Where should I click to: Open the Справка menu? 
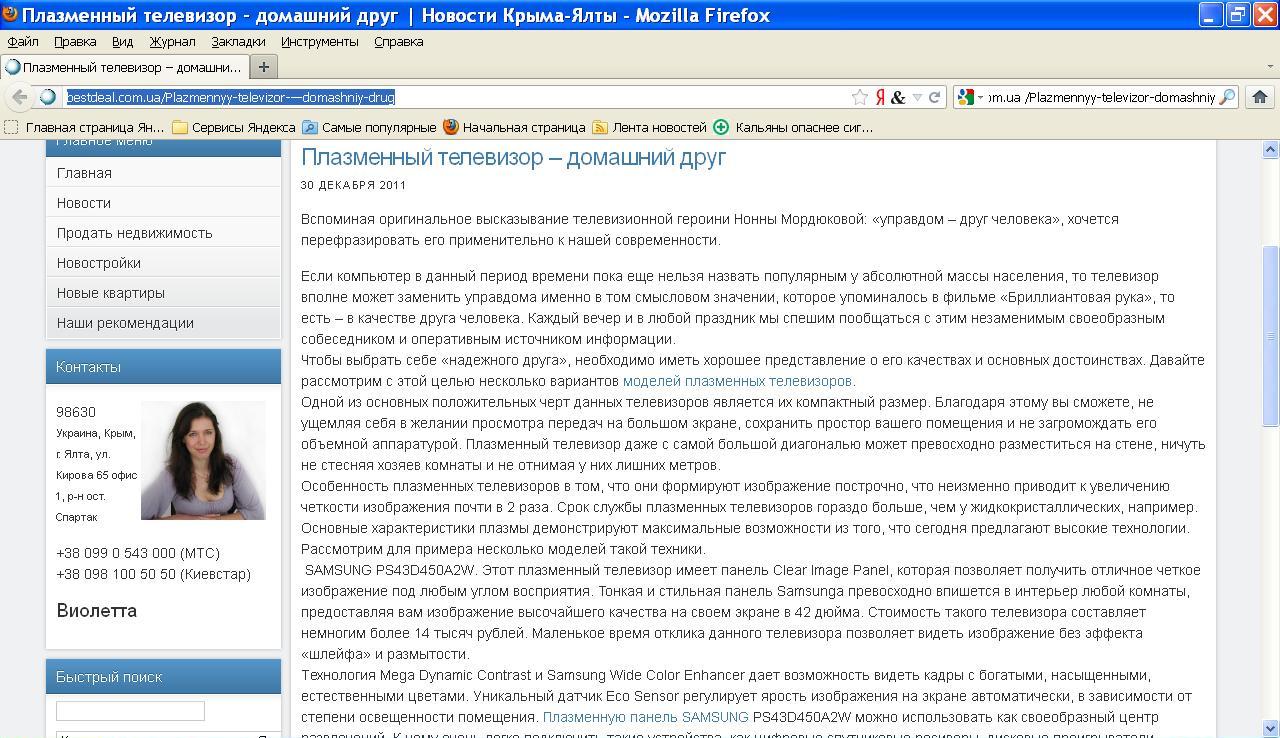tap(398, 41)
